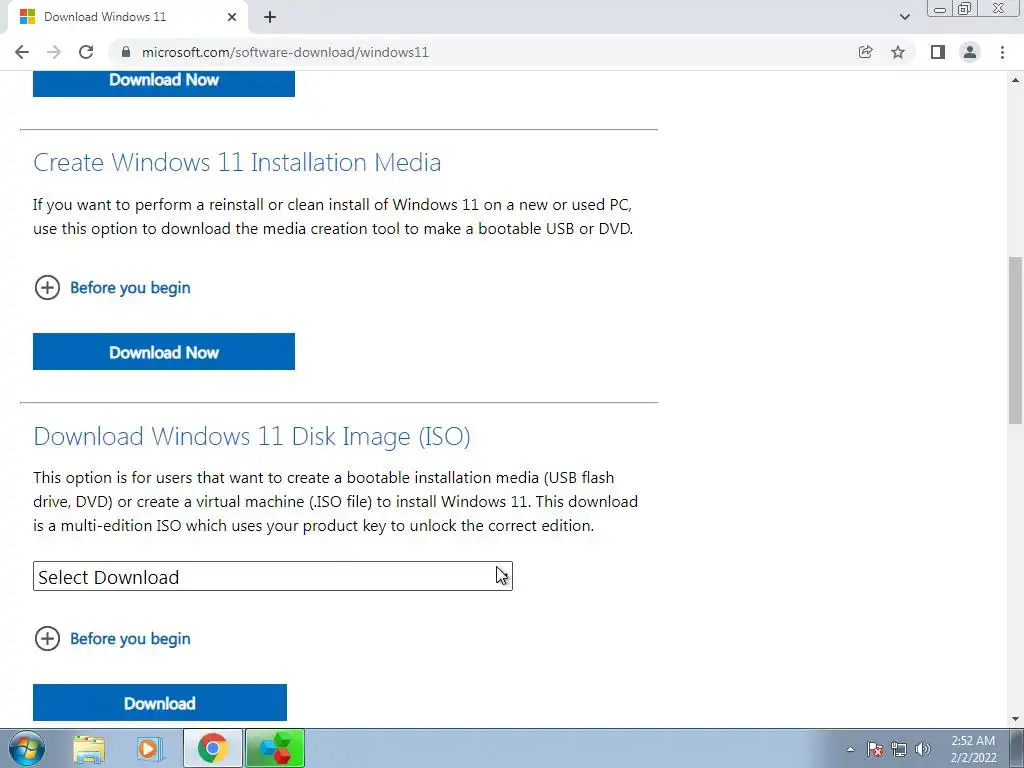Image resolution: width=1024 pixels, height=768 pixels.
Task: Reload the page with refresh icon
Action: [x=86, y=52]
